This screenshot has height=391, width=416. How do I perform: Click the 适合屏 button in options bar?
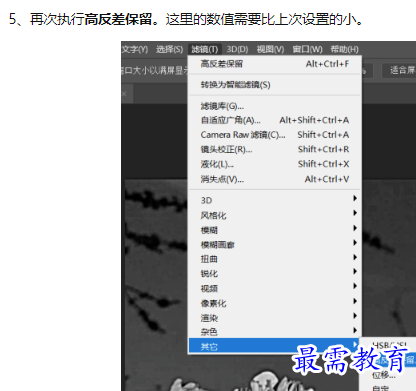pyautogui.click(x=399, y=70)
